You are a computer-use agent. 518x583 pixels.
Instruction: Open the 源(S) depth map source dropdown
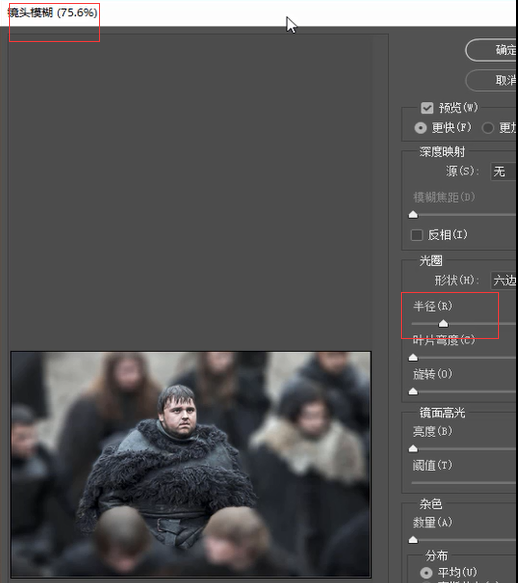click(503, 171)
